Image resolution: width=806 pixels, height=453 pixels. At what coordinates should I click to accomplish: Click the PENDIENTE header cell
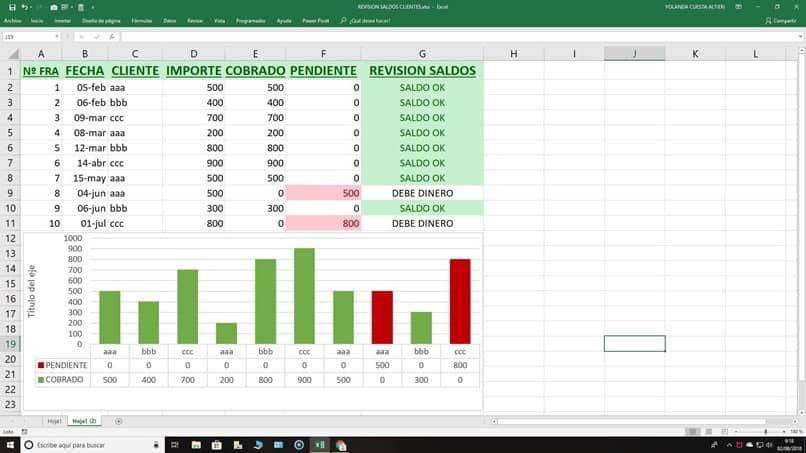tap(323, 71)
